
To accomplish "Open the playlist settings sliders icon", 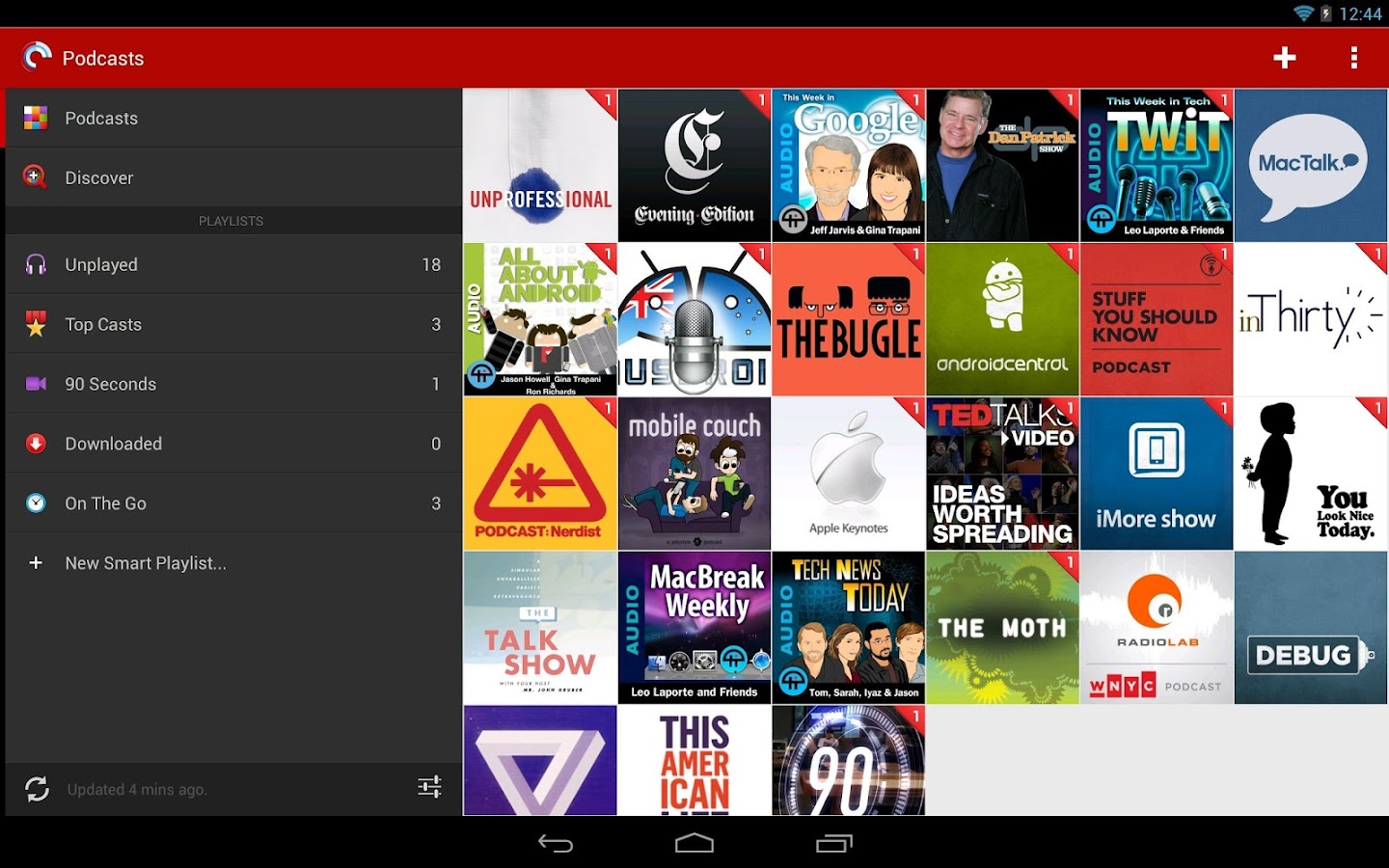I will click(x=429, y=787).
